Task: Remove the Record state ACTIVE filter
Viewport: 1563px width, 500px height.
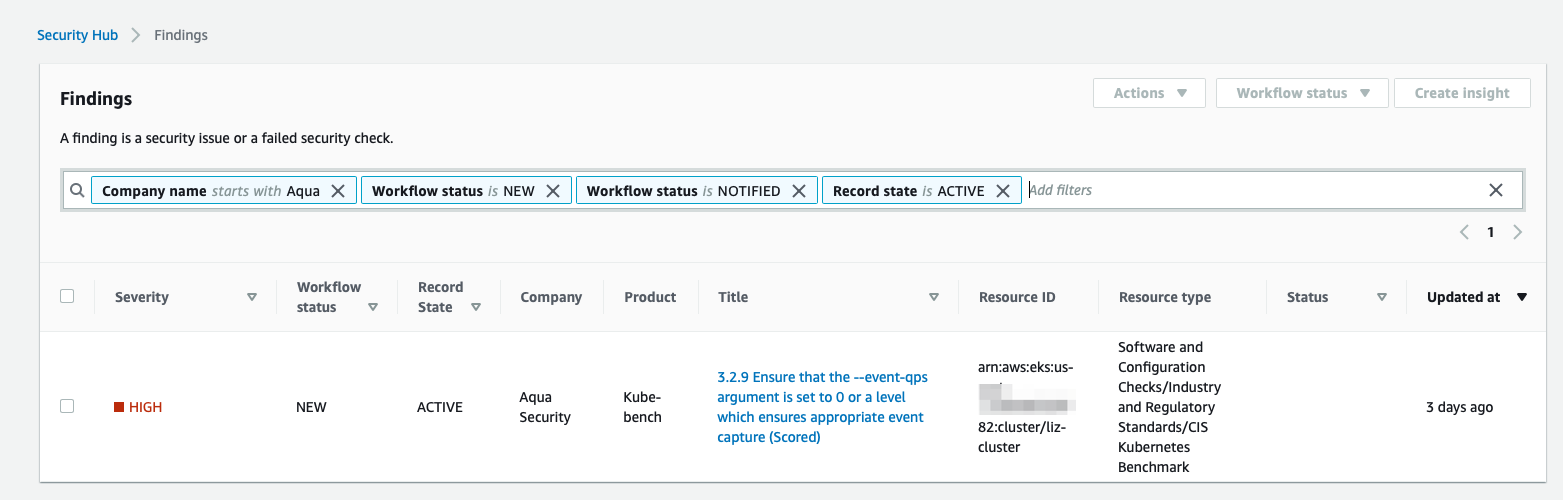Action: click(x=1002, y=191)
